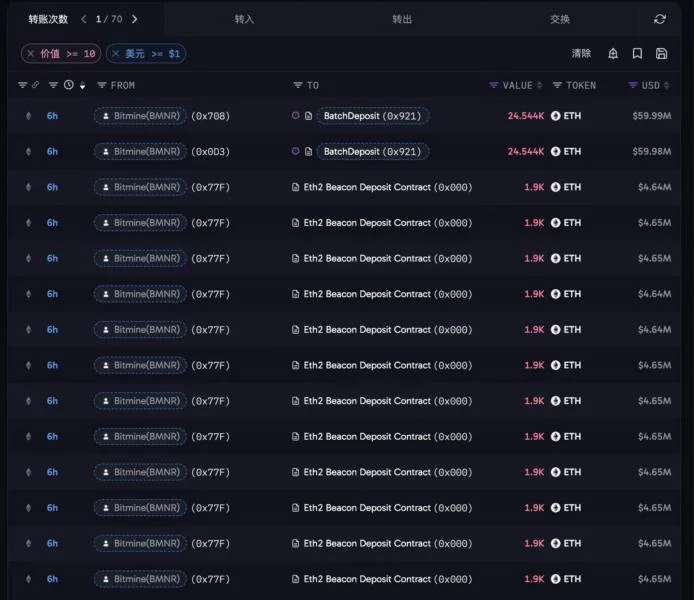Screen dimensions: 694x600
Task: Open the TOKEN column filter
Action: [557, 85]
